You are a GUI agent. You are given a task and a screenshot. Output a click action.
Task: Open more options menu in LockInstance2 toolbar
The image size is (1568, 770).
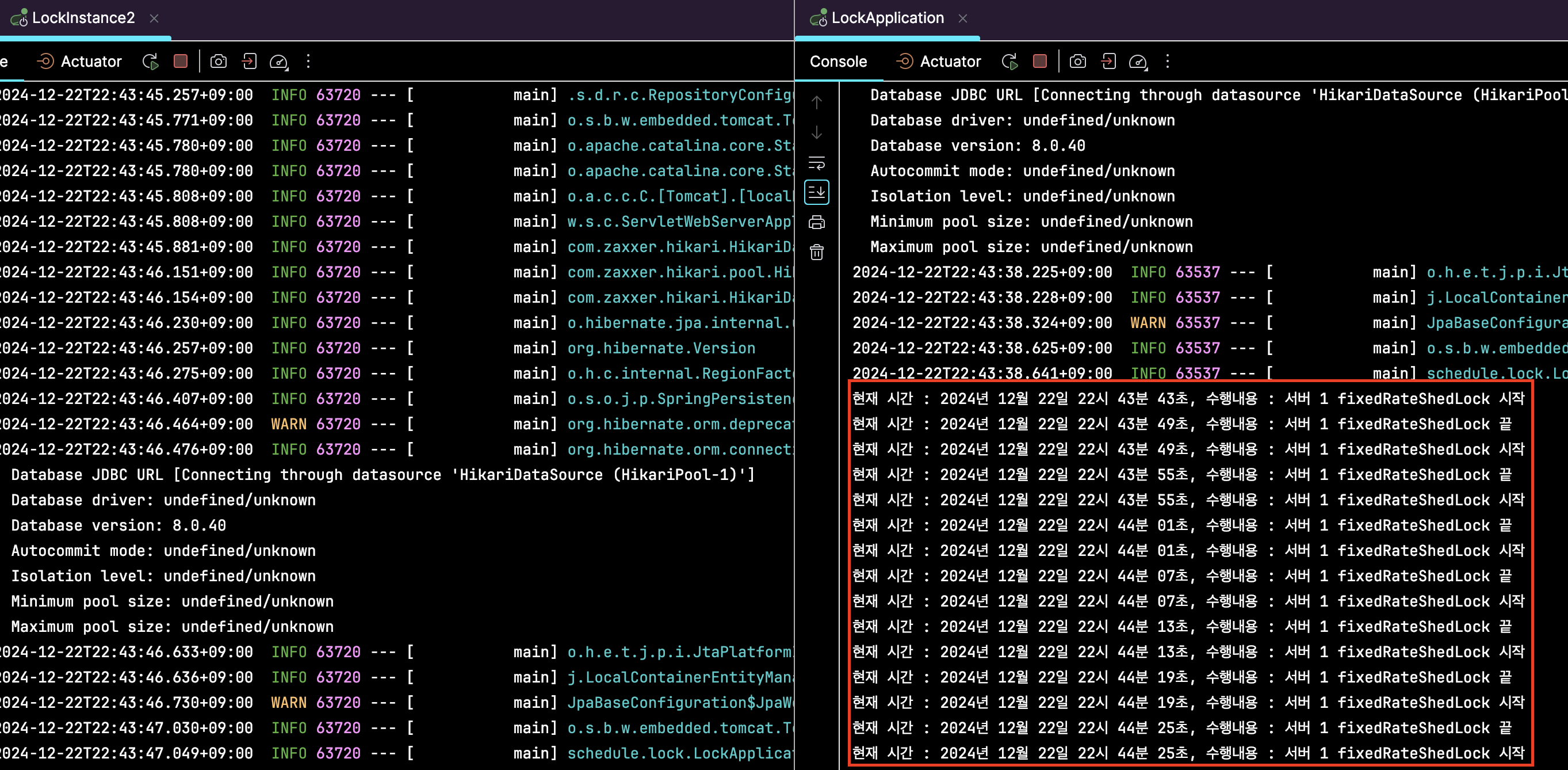(x=308, y=62)
